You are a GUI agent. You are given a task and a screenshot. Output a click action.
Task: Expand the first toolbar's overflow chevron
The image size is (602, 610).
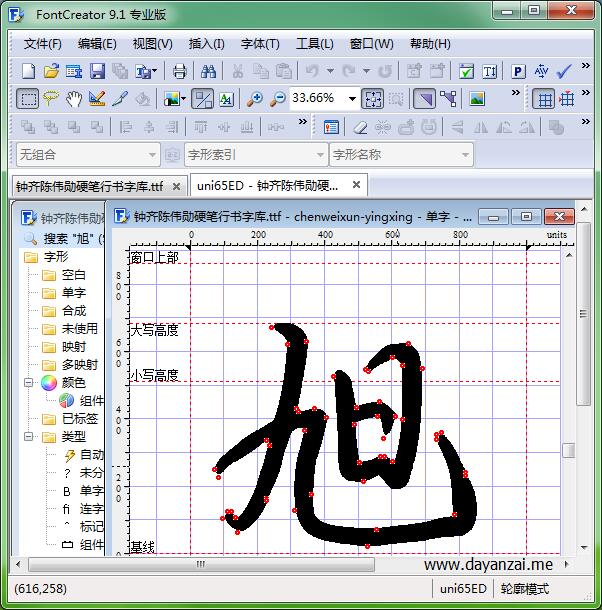[x=586, y=65]
